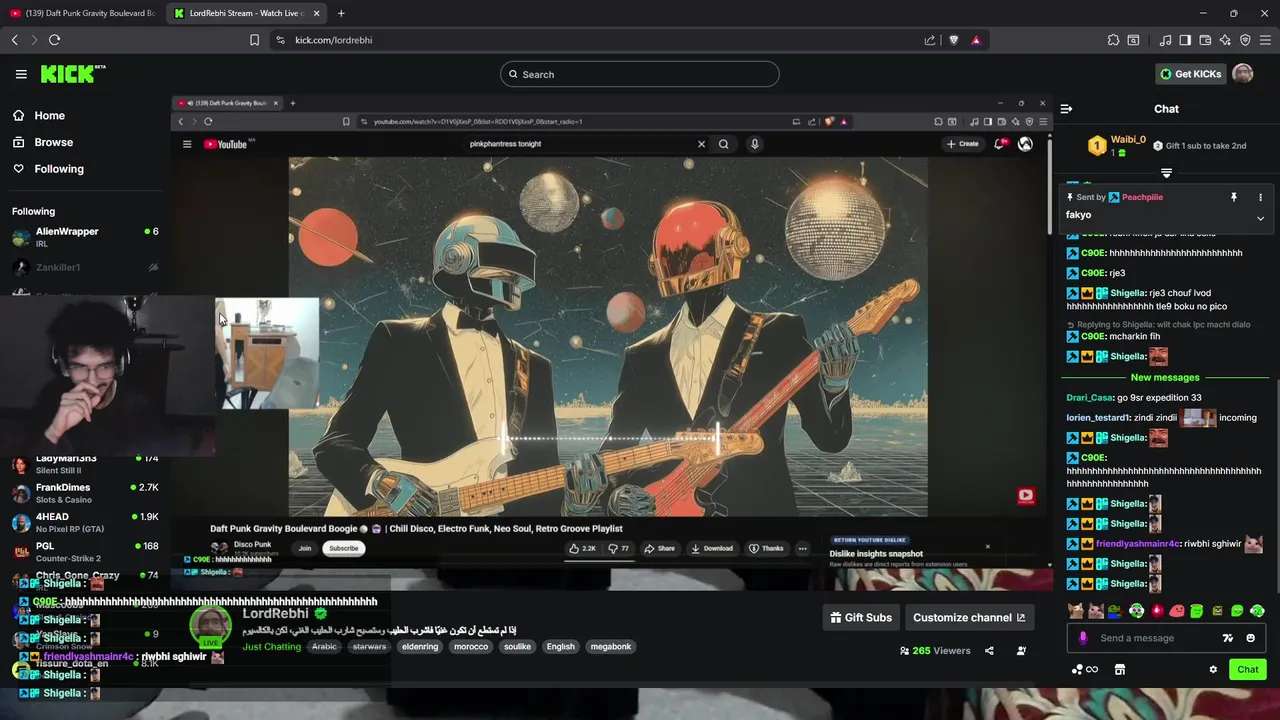Screen dimensions: 1280x720
Task: Open new tab in browser
Action: coord(341,13)
